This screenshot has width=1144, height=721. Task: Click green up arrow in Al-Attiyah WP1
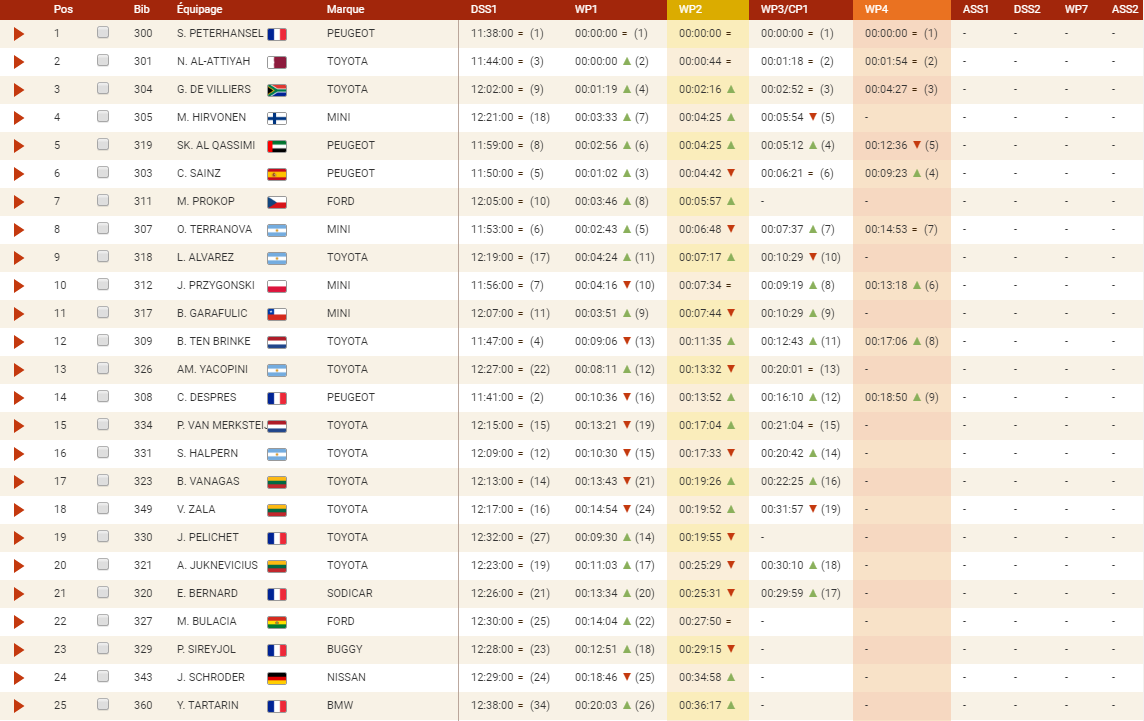(627, 61)
